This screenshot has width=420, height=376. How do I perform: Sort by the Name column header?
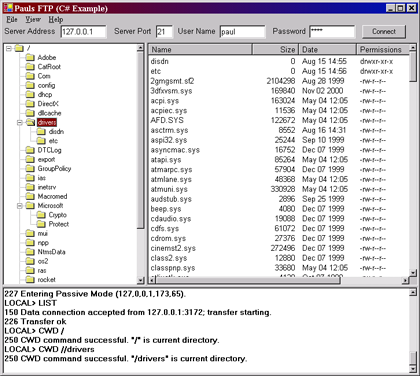pyautogui.click(x=200, y=50)
